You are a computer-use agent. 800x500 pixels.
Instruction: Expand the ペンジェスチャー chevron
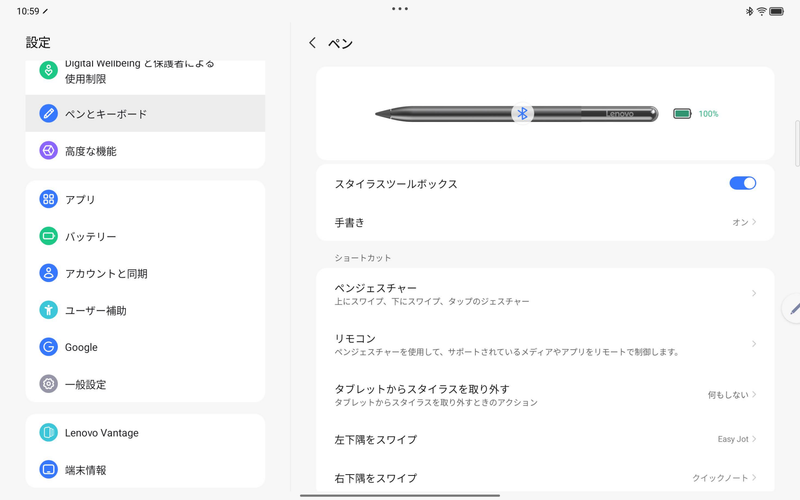754,293
